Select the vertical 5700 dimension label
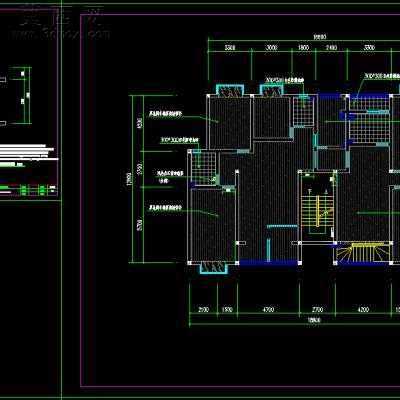Image resolution: width=400 pixels, height=400 pixels. pos(140,225)
